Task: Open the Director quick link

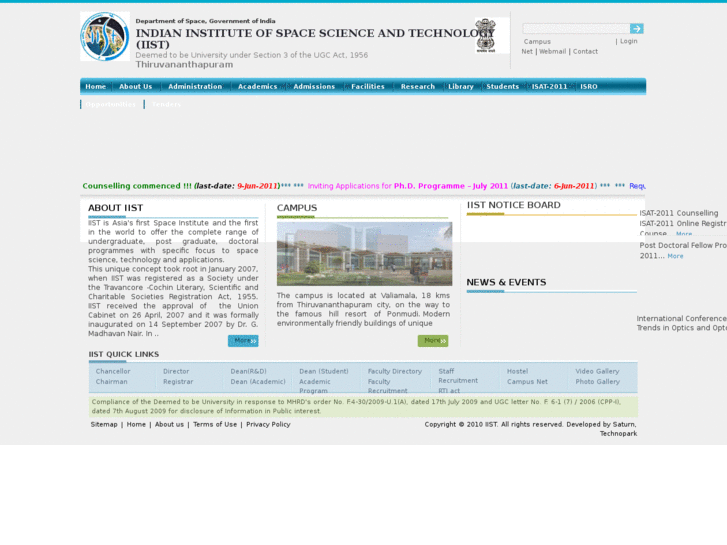Action: pos(176,372)
